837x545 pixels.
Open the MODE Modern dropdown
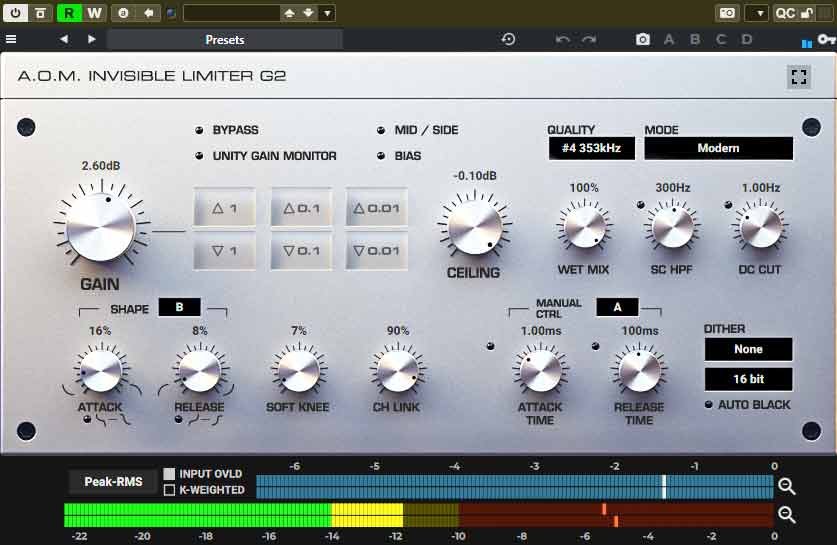coord(718,148)
